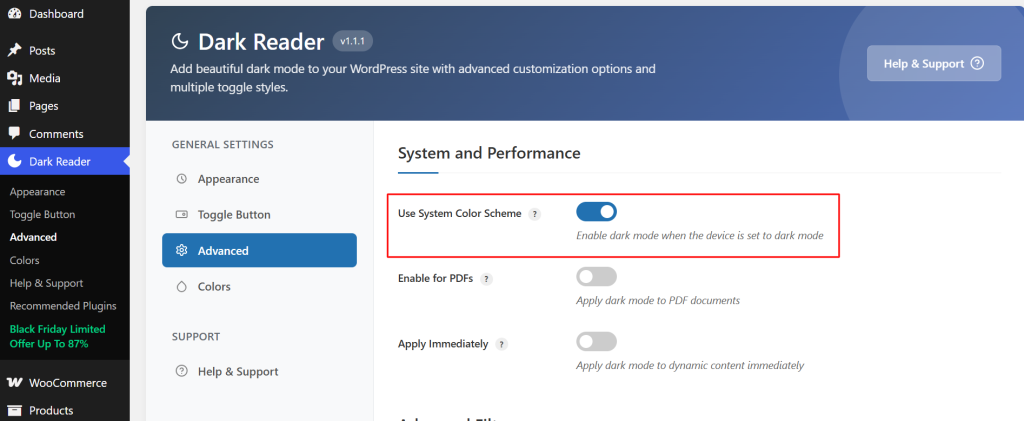Open the Advanced submenu link in sidebar
Image resolution: width=1024 pixels, height=421 pixels.
(x=33, y=237)
